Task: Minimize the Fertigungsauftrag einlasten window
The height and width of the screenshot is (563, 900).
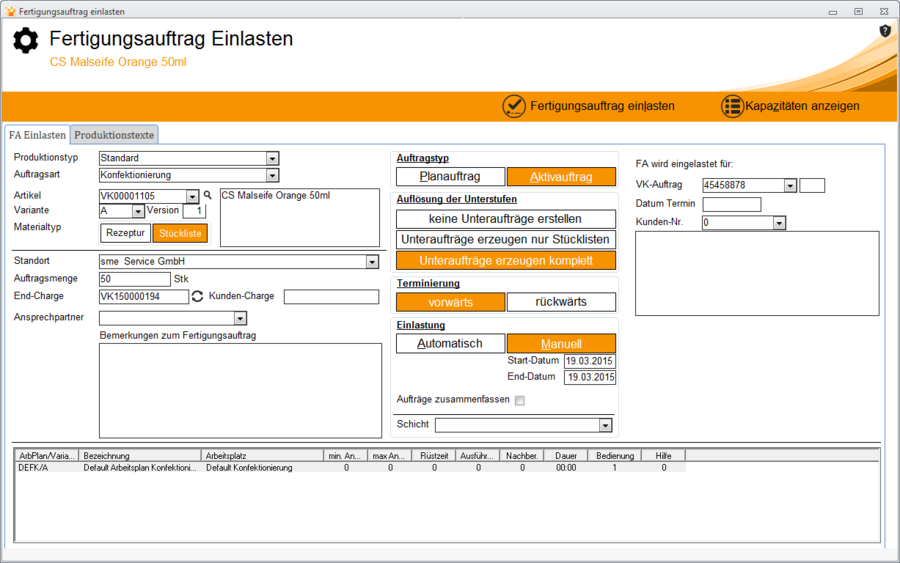Action: (833, 11)
